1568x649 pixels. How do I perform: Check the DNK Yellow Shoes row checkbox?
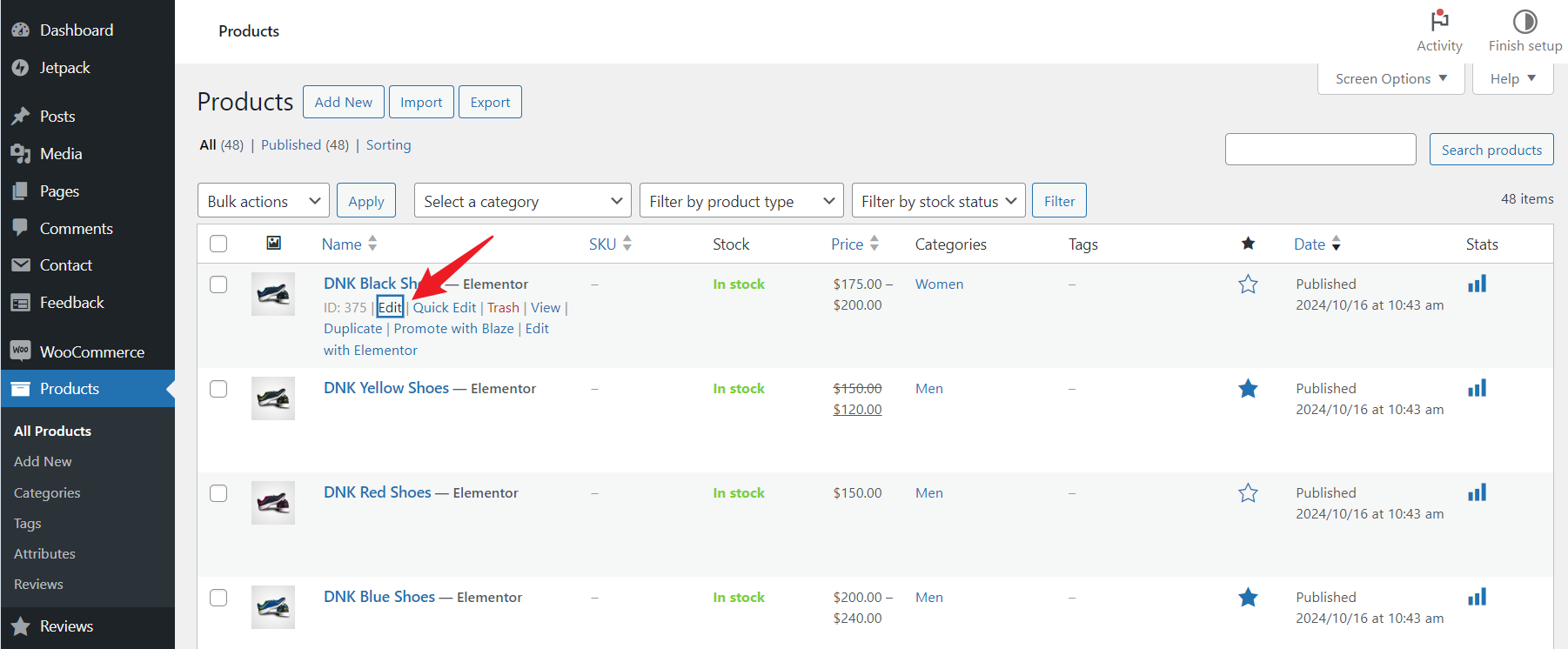pyautogui.click(x=218, y=389)
